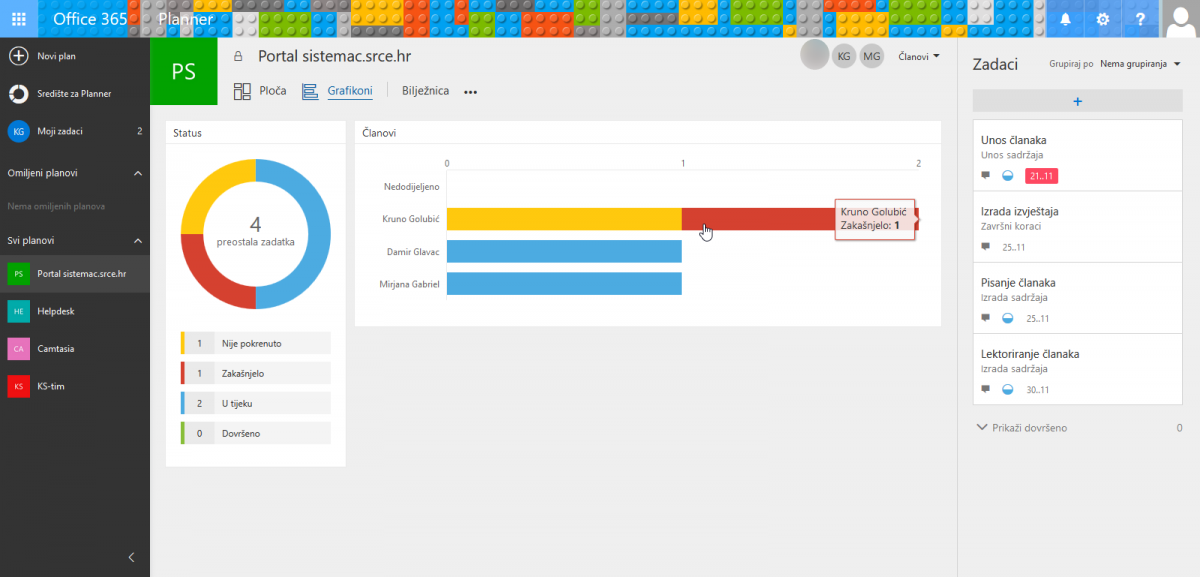This screenshot has width=1200, height=577.
Task: Open the Nema grupiranja grouping dropdown
Action: pos(1140,64)
